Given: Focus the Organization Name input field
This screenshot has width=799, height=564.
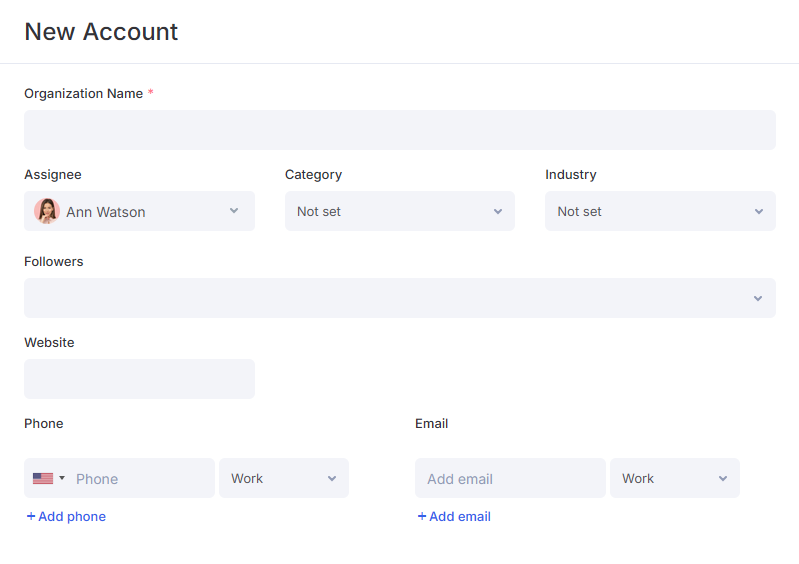Looking at the screenshot, I should 400,130.
